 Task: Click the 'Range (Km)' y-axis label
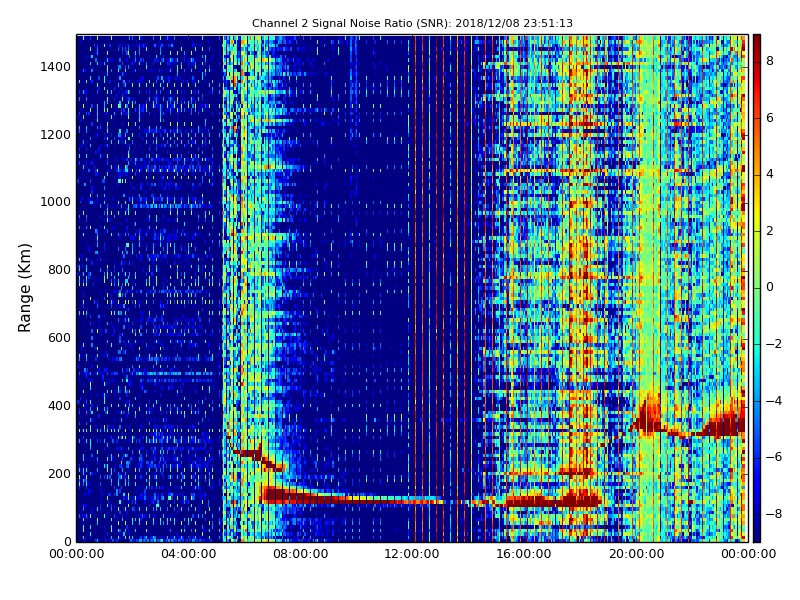(x=24, y=288)
